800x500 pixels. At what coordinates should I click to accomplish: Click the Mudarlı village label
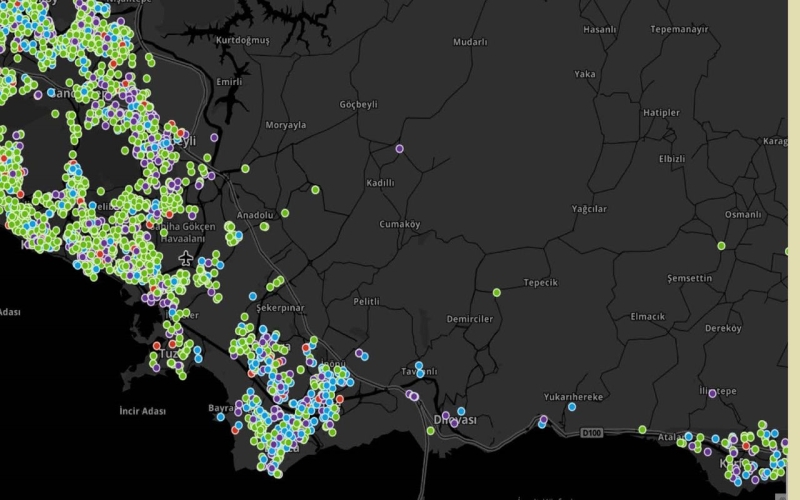pyautogui.click(x=470, y=42)
